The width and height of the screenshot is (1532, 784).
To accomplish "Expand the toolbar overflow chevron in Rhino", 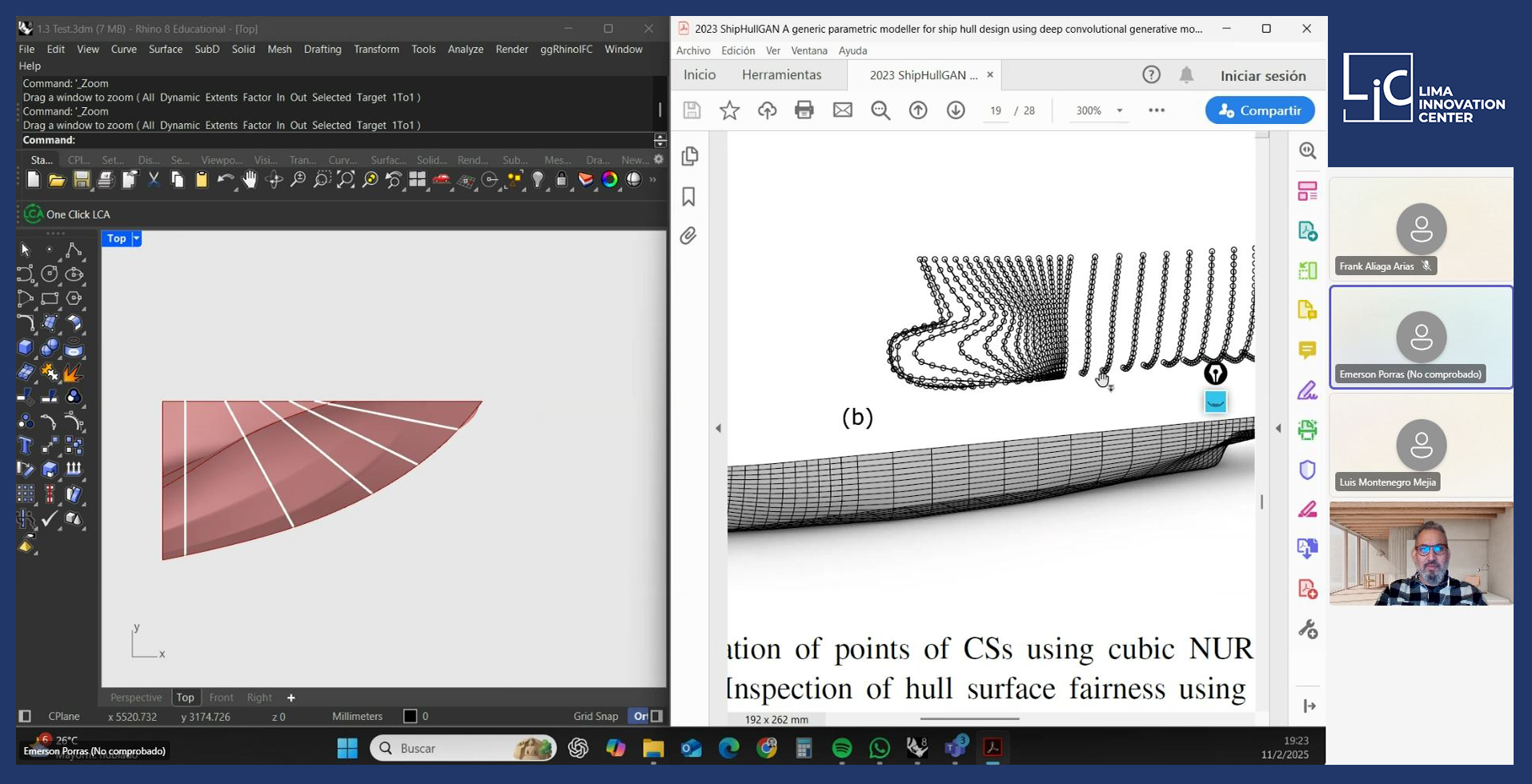I will 653,180.
